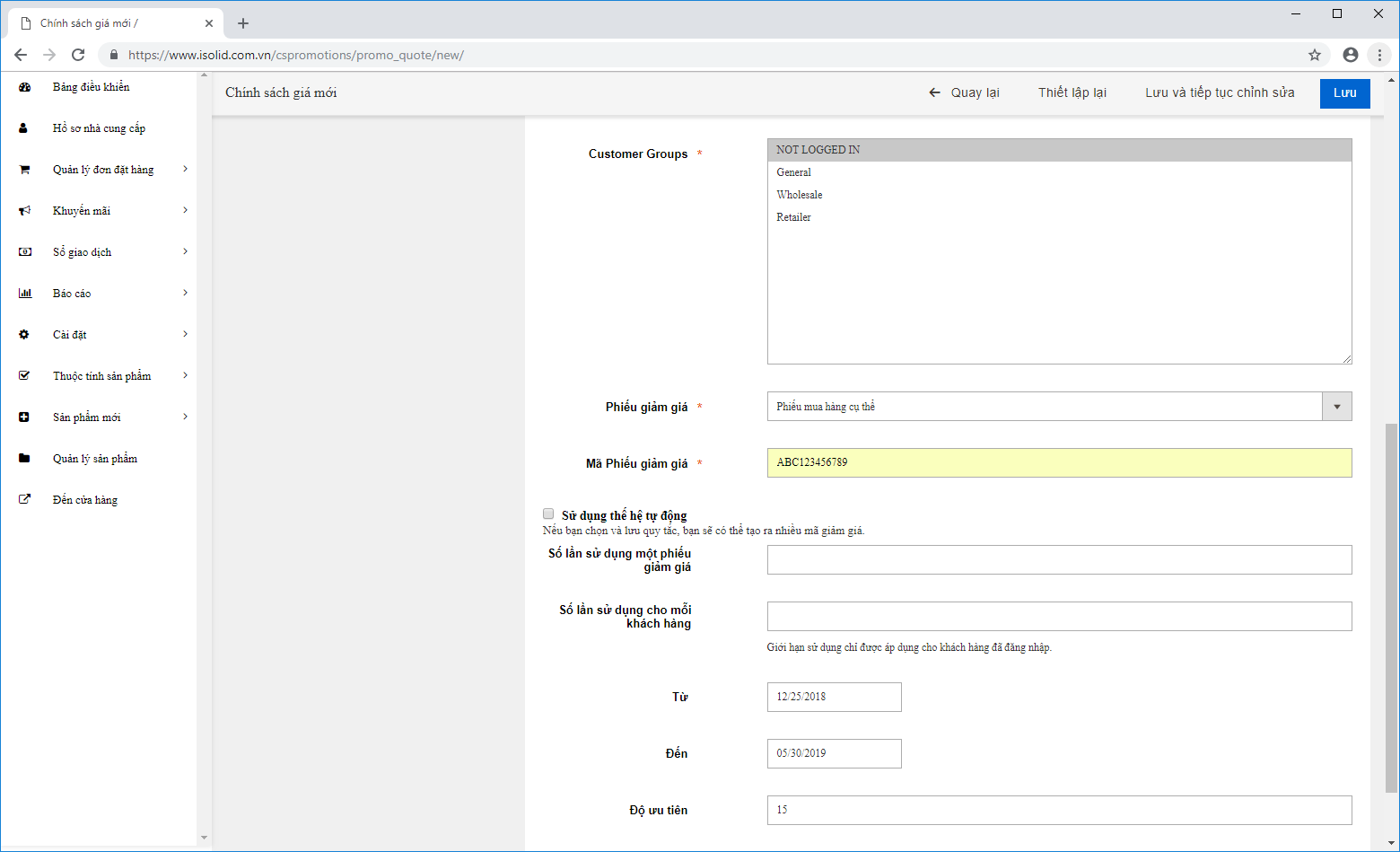Reload the page with refresh icon
Image resolution: width=1400 pixels, height=852 pixels.
pyautogui.click(x=78, y=55)
